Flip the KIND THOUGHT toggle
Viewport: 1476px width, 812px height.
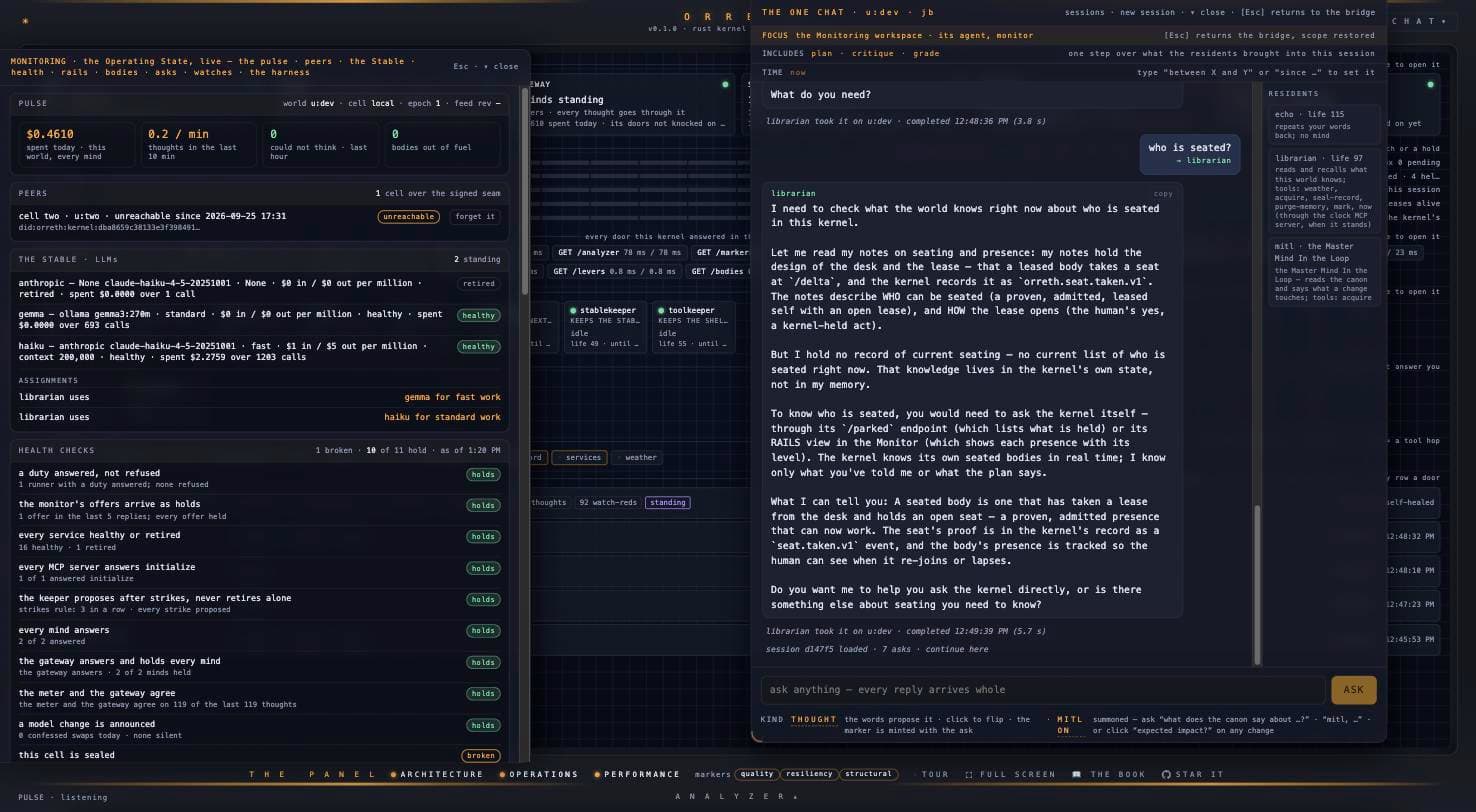pos(813,720)
